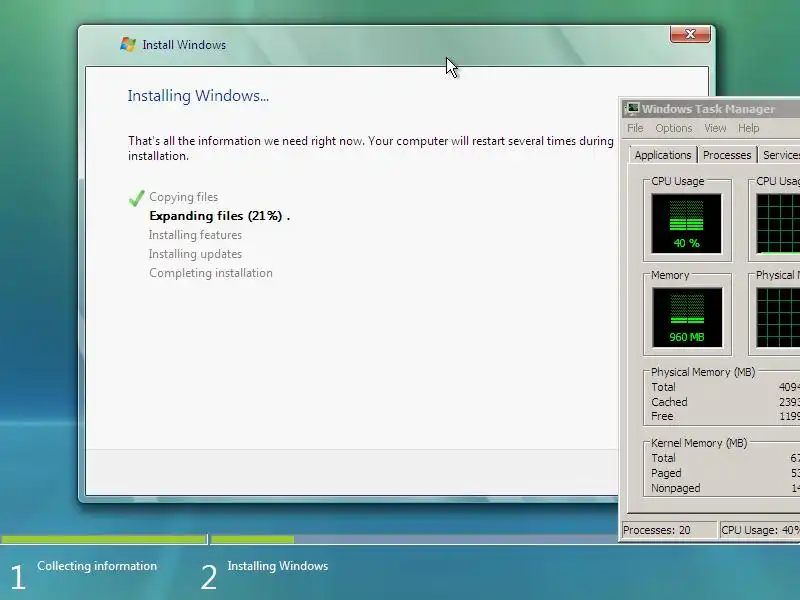Viewport: 800px width, 600px height.
Task: Click the Collecting information progress bar
Action: tap(104, 539)
